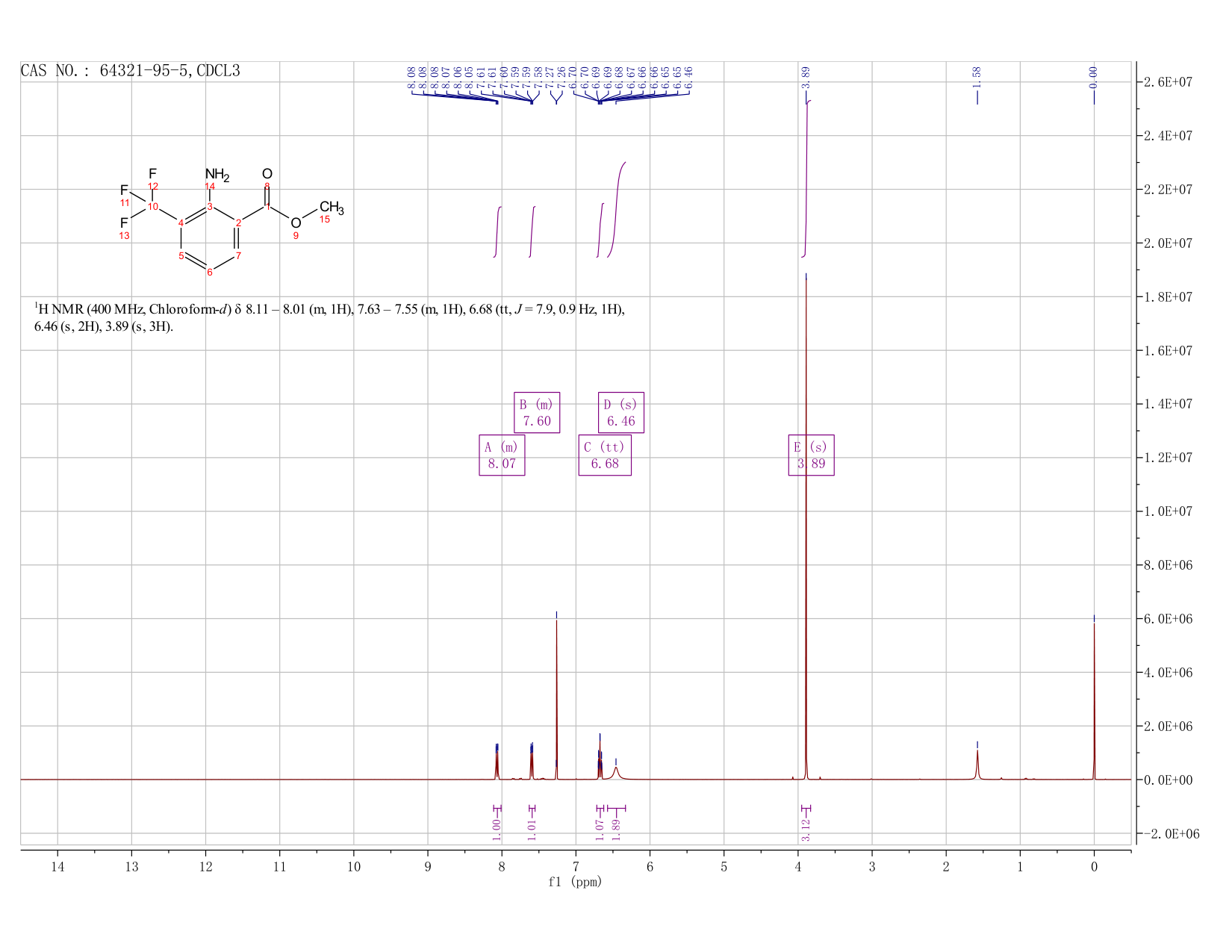Viewport: 1232px width, 952px height.
Task: Select the multiplet box A (m) 8.07
Action: (x=502, y=455)
